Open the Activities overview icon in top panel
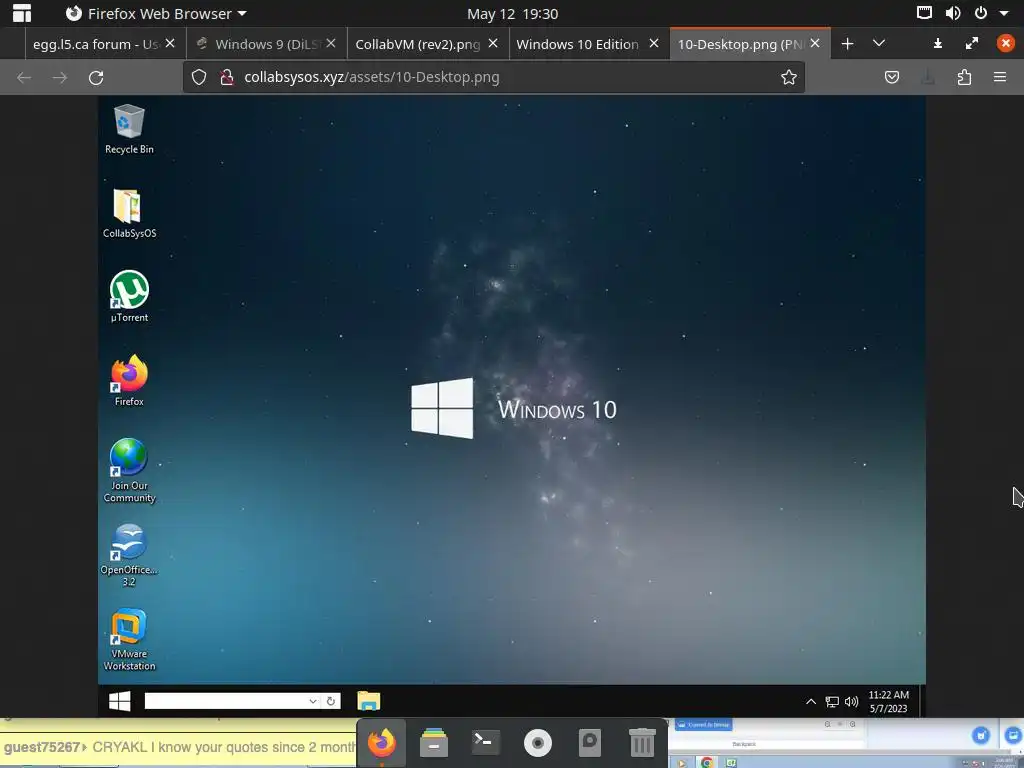 coord(22,13)
